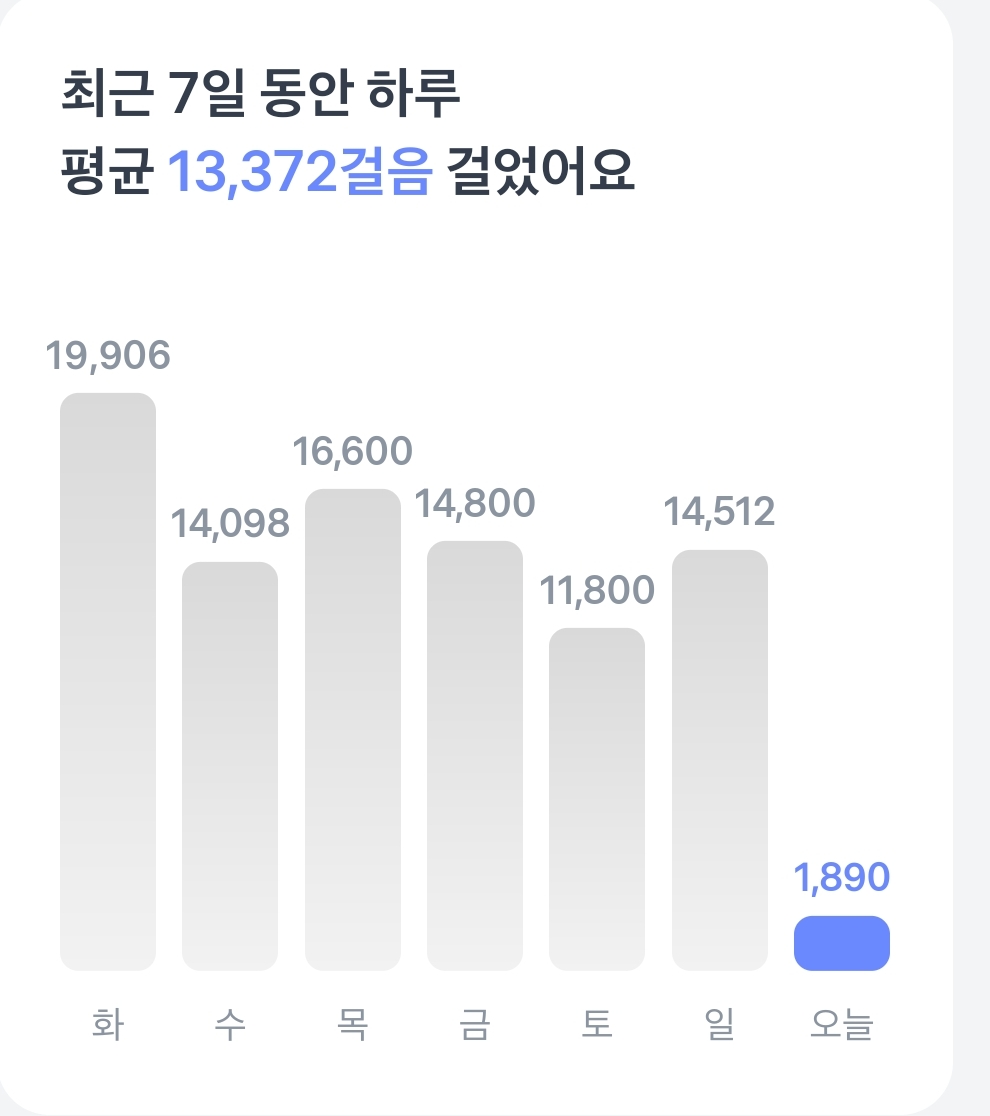
Task: Select the 수 bar showing 14,098 steps
Action: [230, 766]
